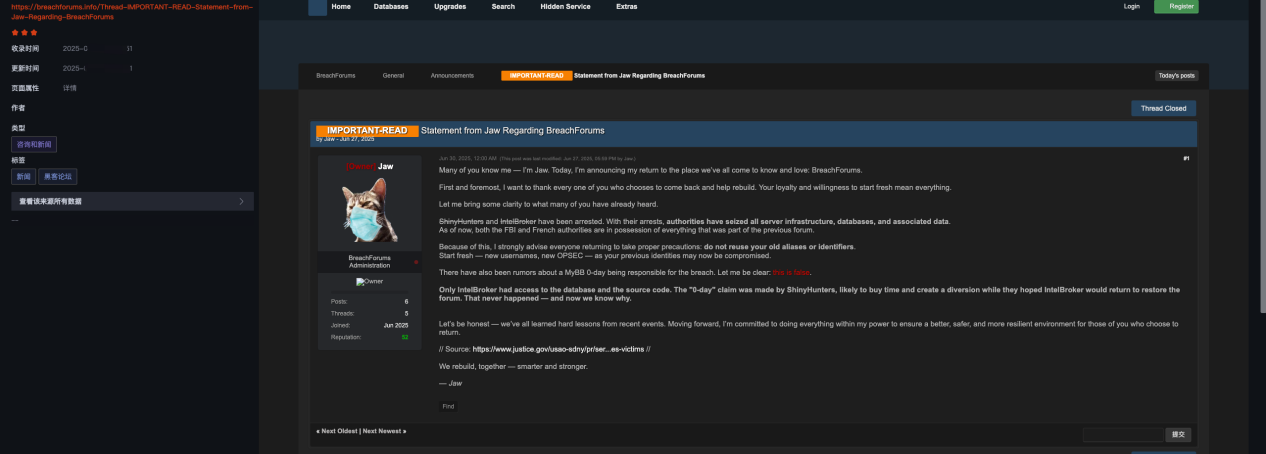Image resolution: width=1266 pixels, height=454 pixels.
Task: Open the Databases nav item
Action: 391,6
